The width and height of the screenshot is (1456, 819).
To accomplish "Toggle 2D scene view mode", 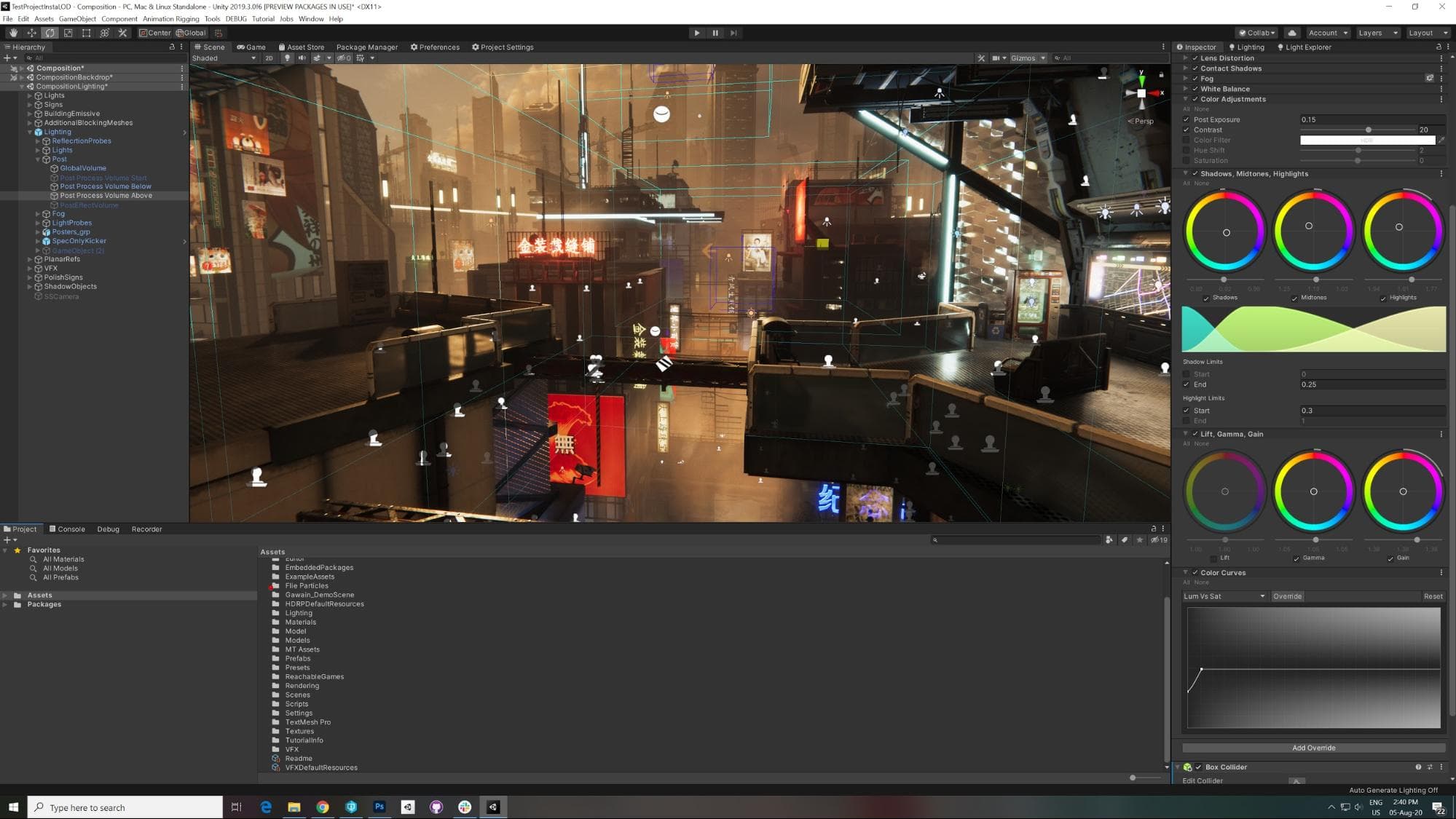I will click(x=269, y=58).
